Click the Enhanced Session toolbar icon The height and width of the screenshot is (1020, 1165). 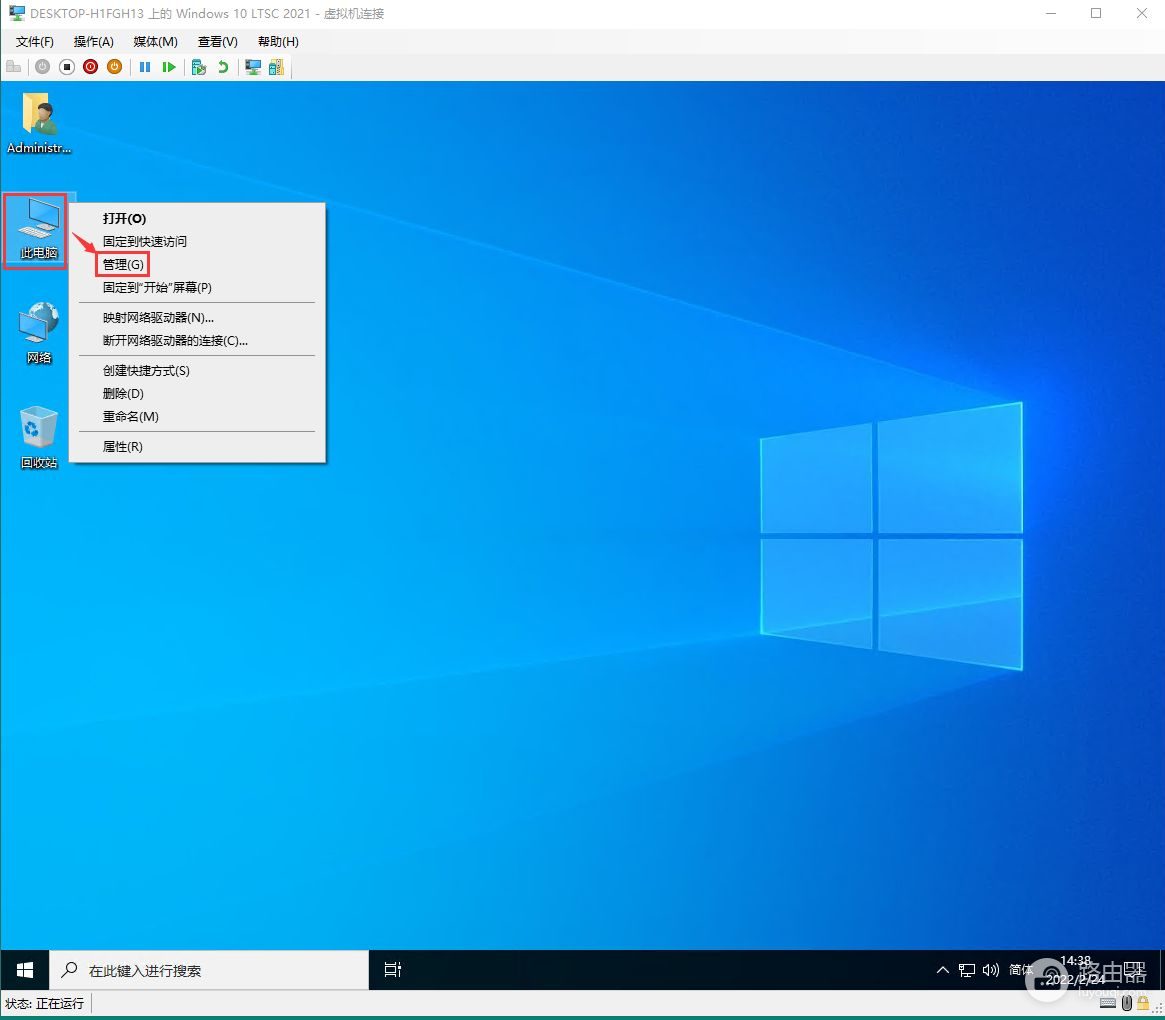pos(253,67)
